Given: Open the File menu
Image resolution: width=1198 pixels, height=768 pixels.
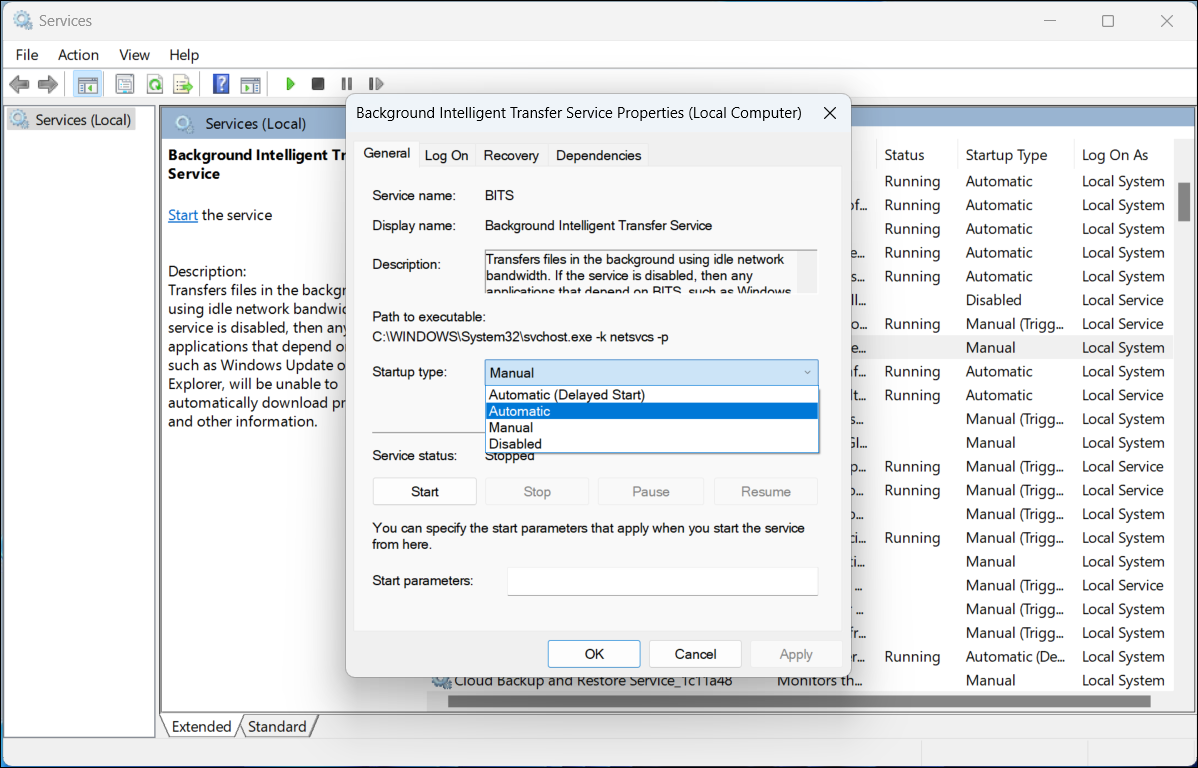Looking at the screenshot, I should [x=27, y=55].
